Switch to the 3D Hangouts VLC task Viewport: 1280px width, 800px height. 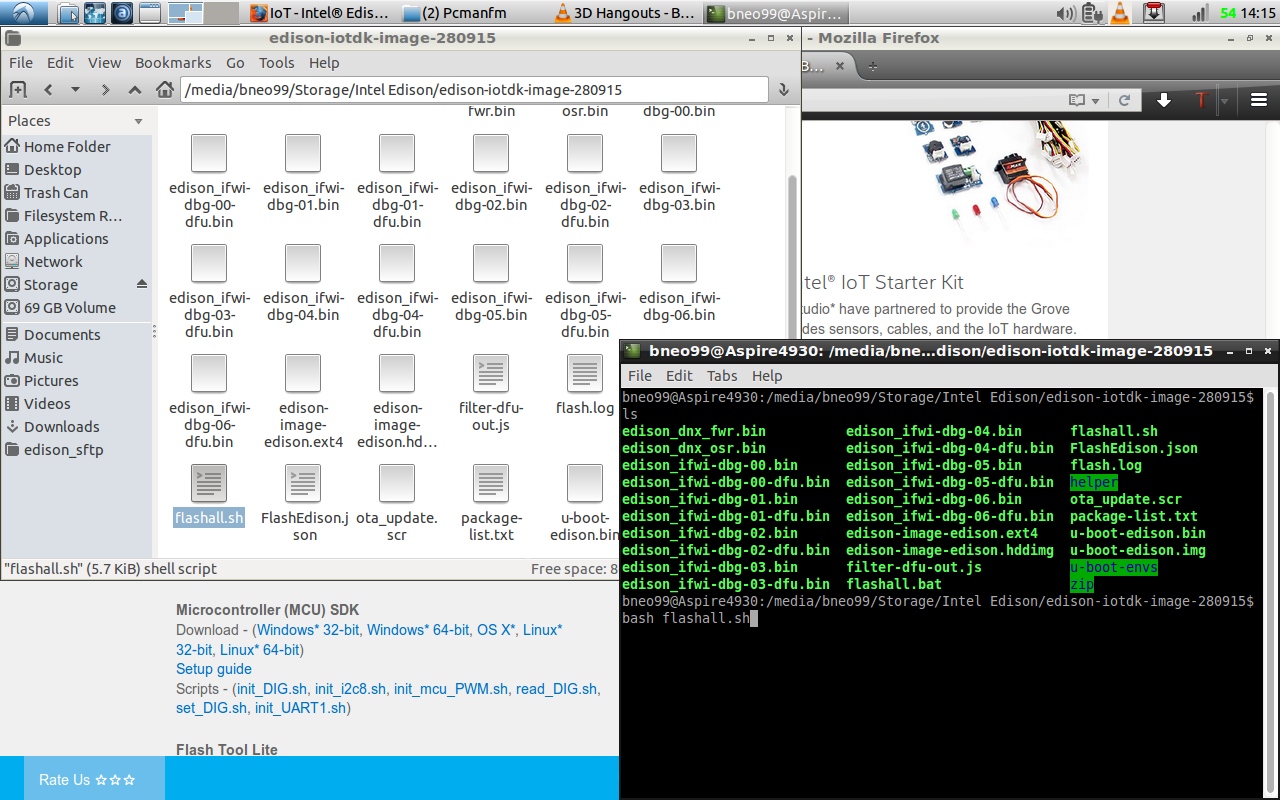coord(625,13)
